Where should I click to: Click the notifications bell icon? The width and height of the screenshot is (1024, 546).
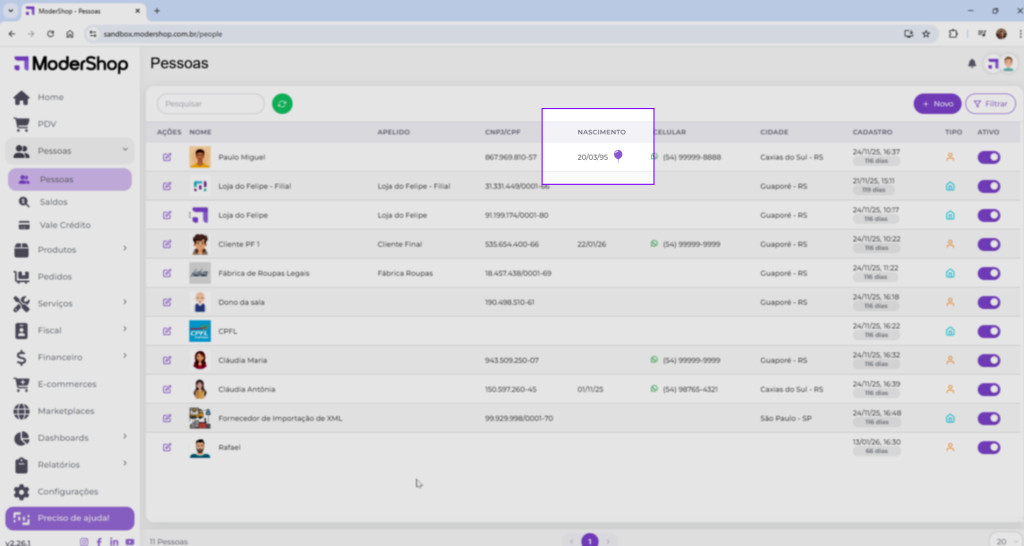coord(971,64)
